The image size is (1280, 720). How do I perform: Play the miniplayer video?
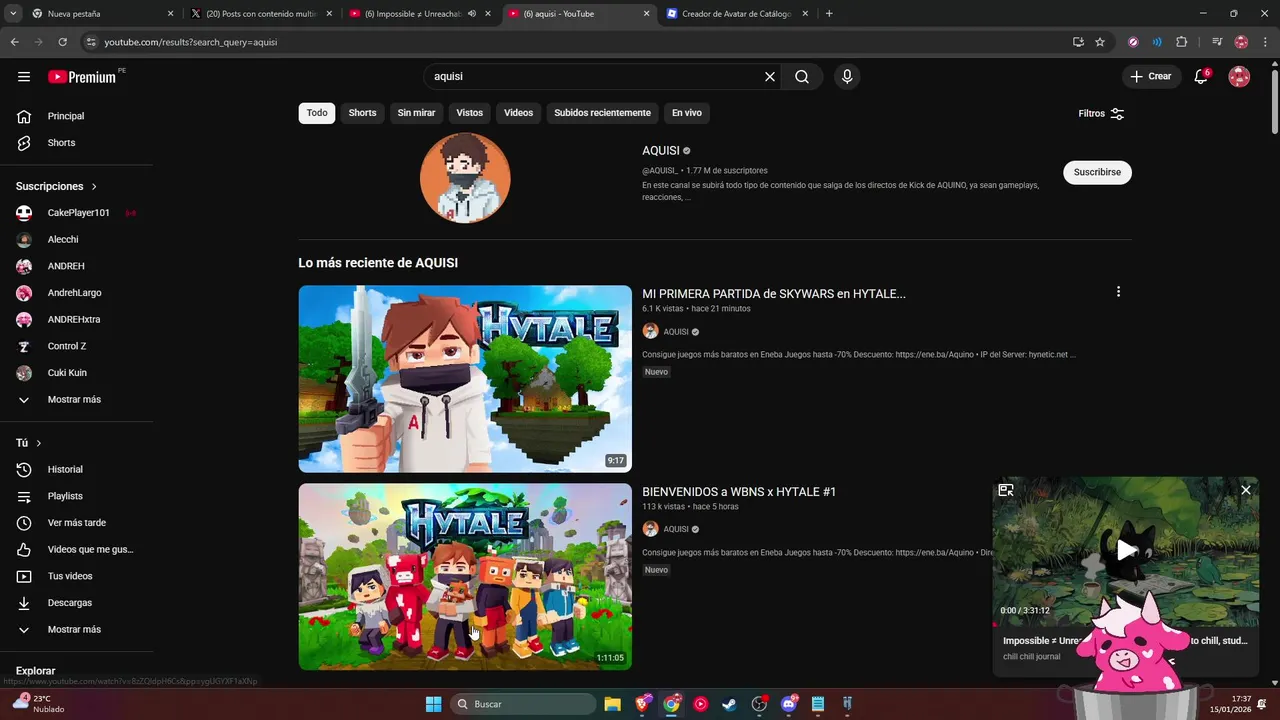pyautogui.click(x=1126, y=550)
